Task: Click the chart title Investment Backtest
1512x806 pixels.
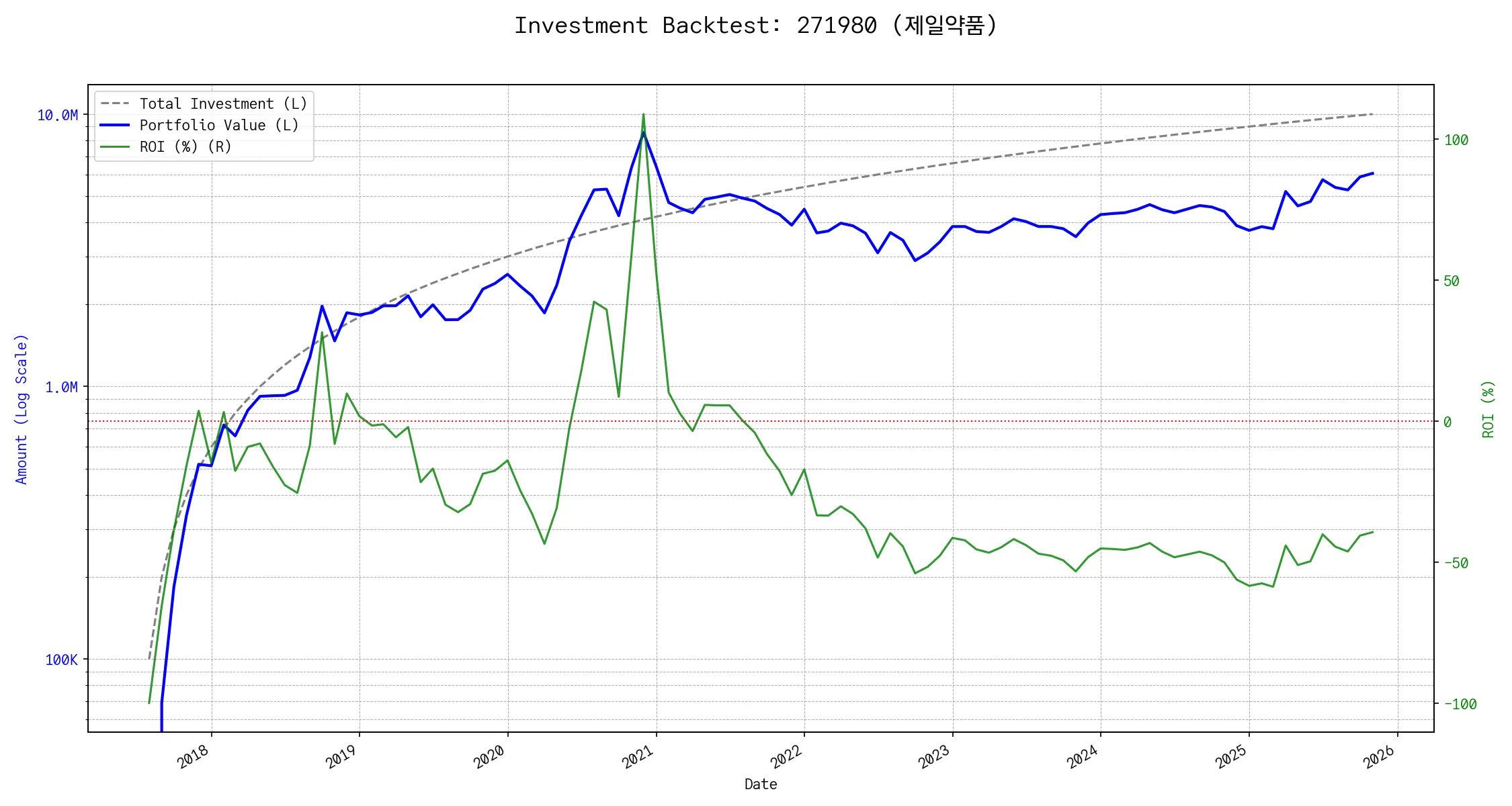Action: [x=756, y=26]
